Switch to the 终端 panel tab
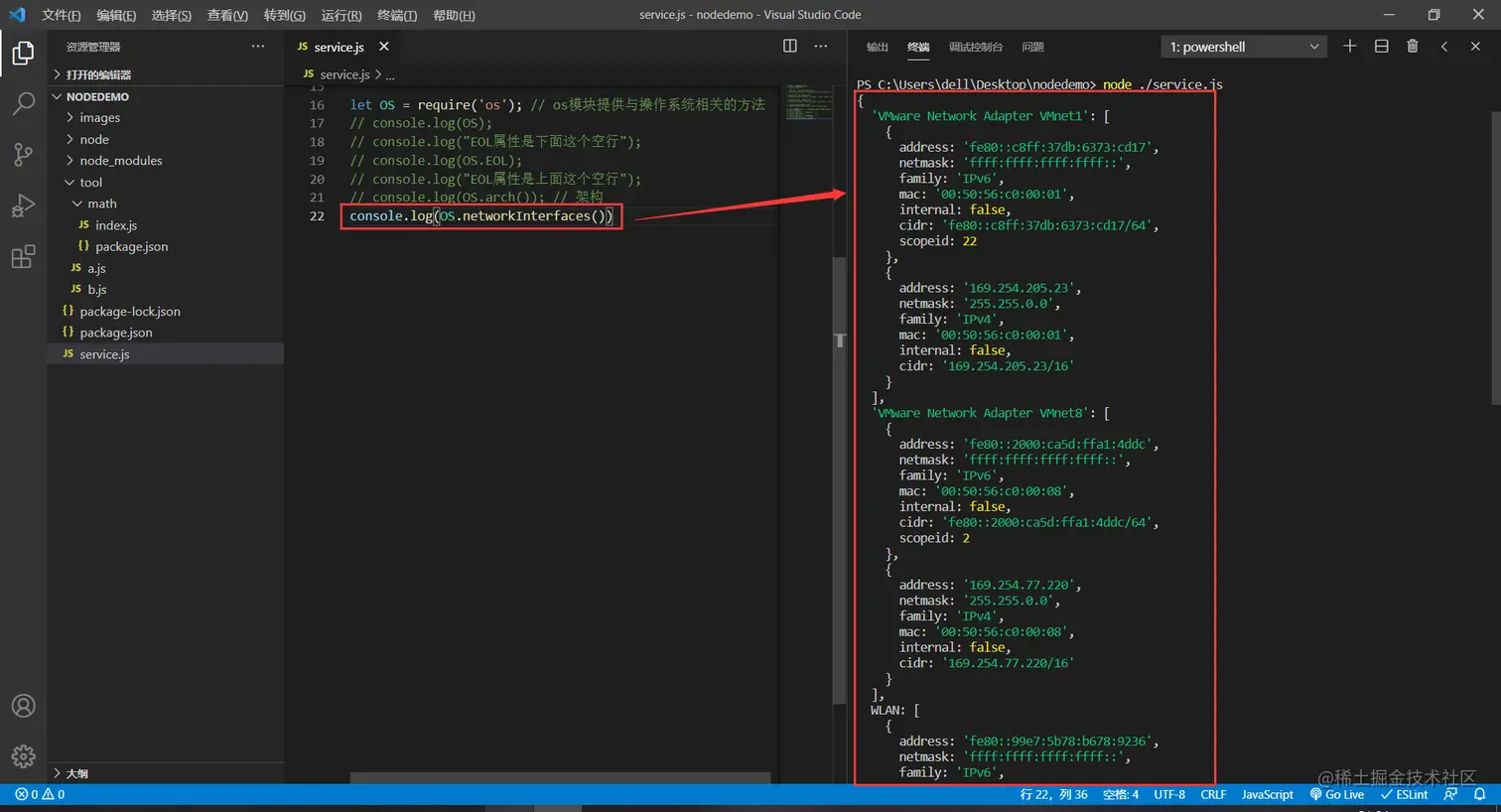The height and width of the screenshot is (812, 1501). [918, 47]
